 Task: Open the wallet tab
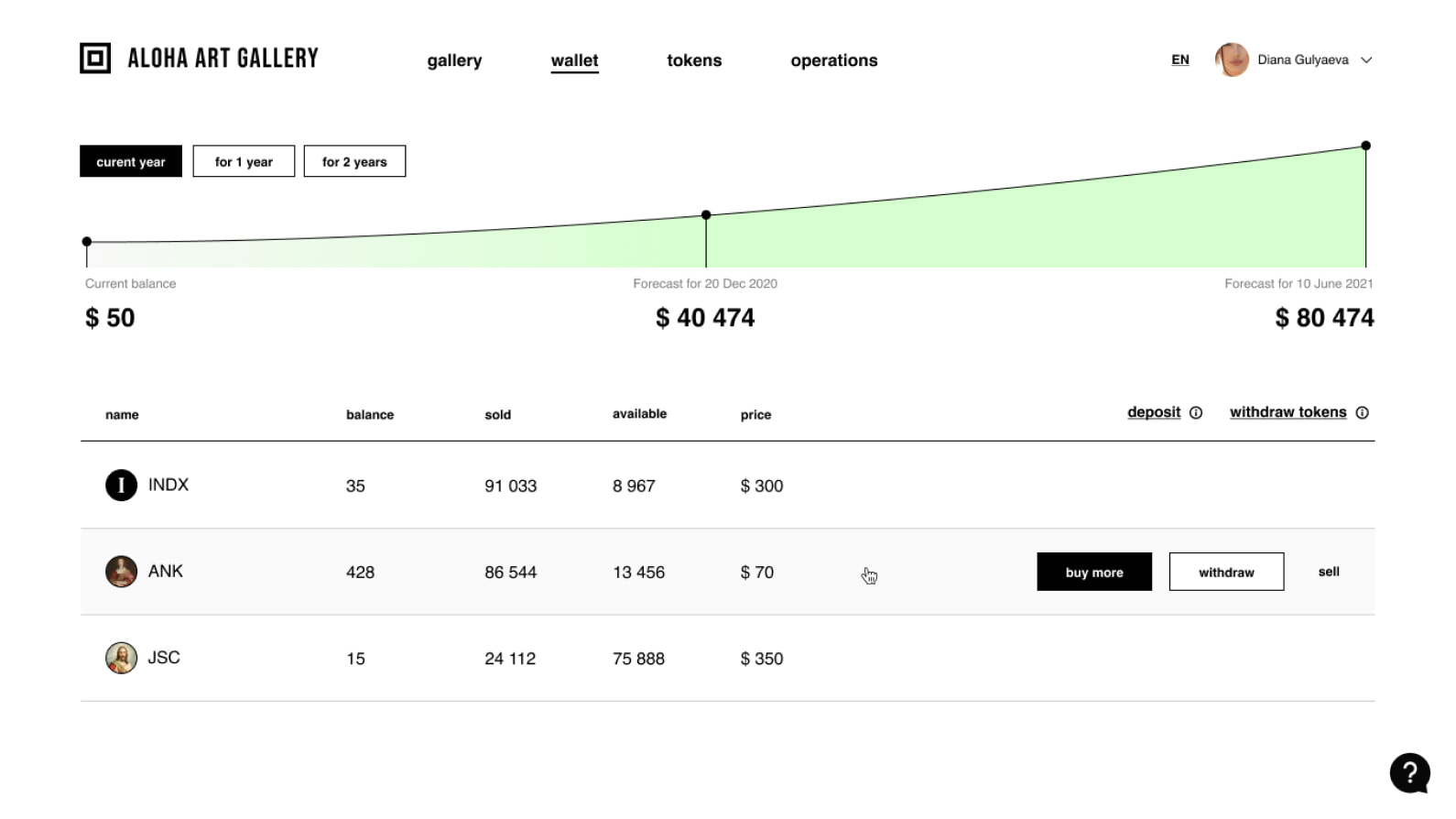click(574, 60)
